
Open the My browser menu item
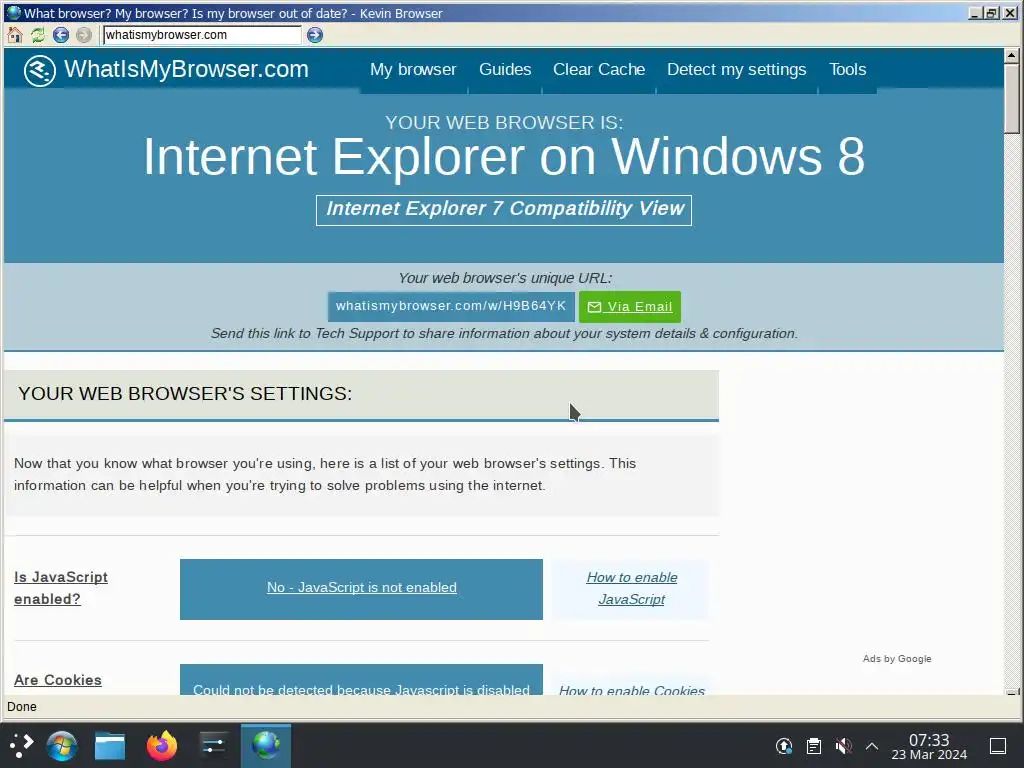(413, 69)
